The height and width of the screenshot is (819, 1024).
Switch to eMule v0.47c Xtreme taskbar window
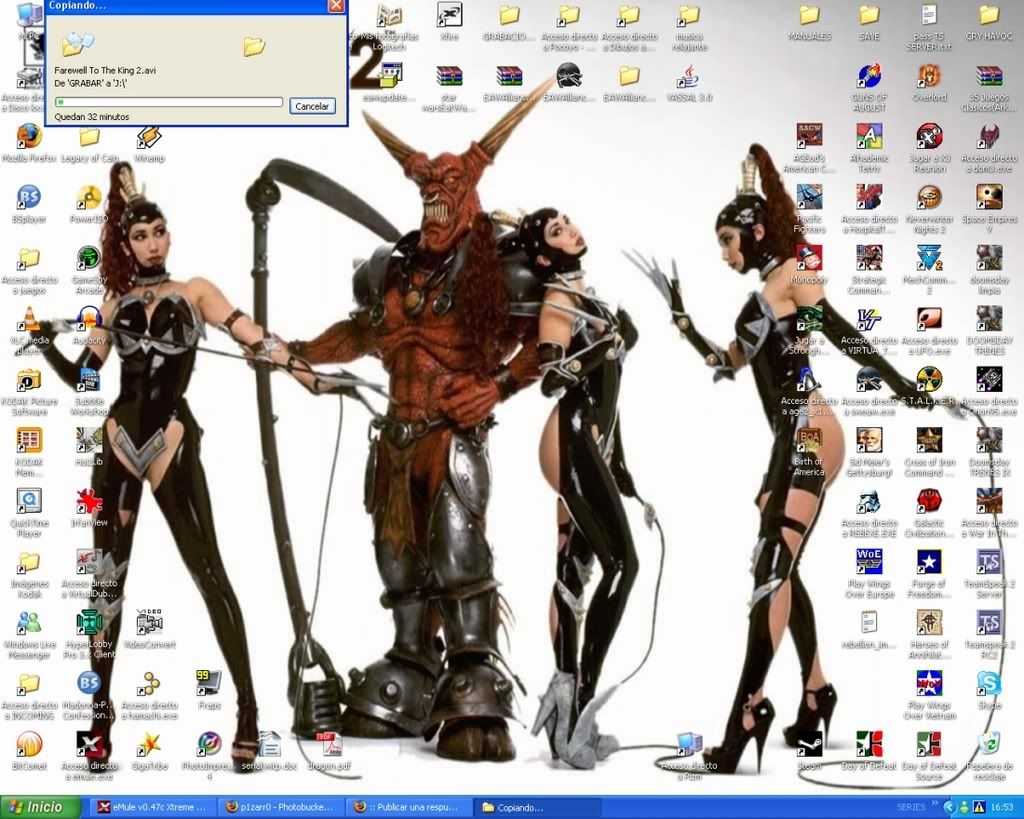point(152,807)
